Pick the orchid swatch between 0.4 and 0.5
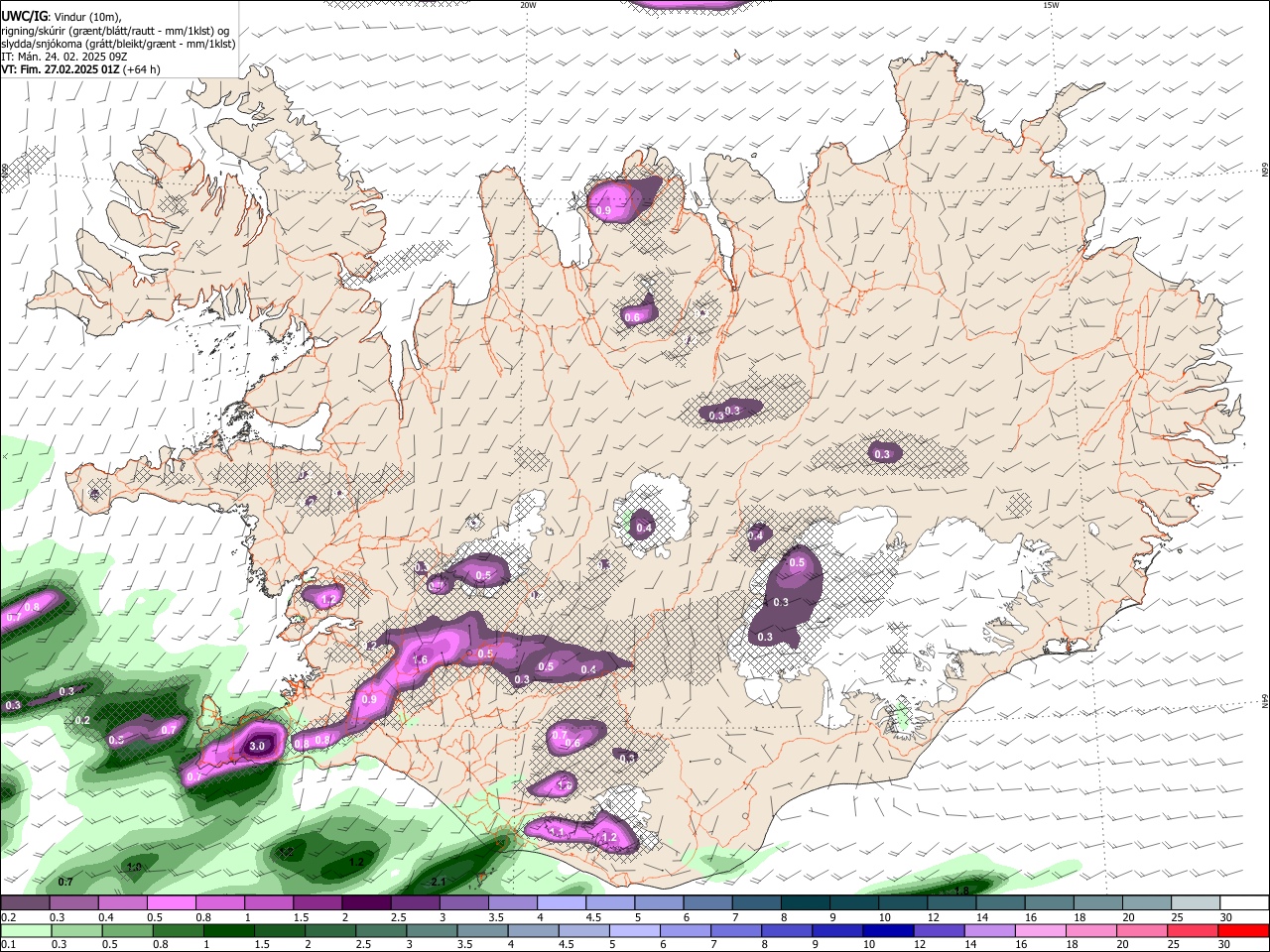The width and height of the screenshot is (1270, 952). pyautogui.click(x=123, y=902)
